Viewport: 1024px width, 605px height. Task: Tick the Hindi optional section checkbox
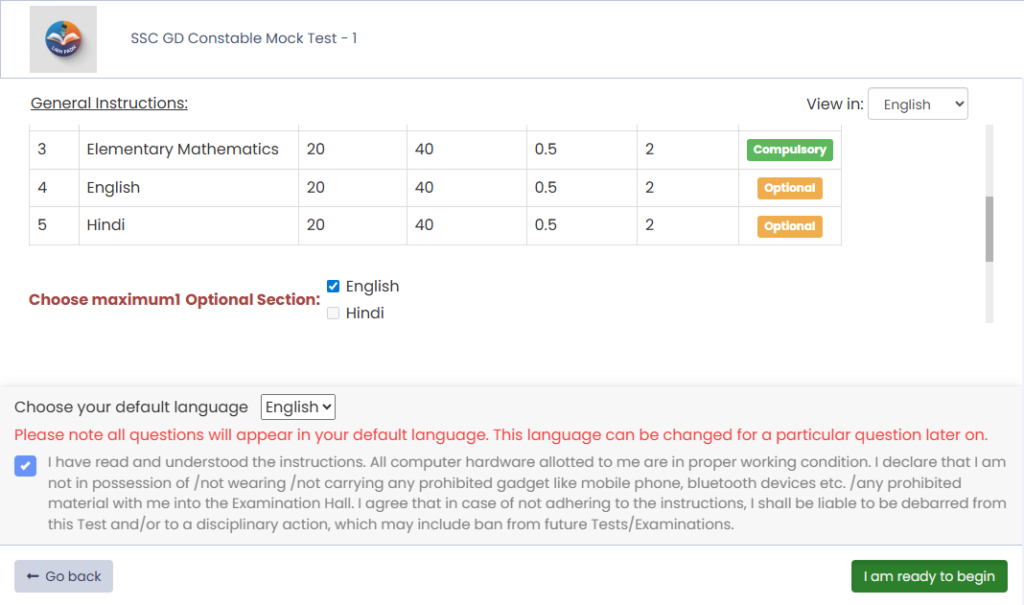(x=334, y=313)
